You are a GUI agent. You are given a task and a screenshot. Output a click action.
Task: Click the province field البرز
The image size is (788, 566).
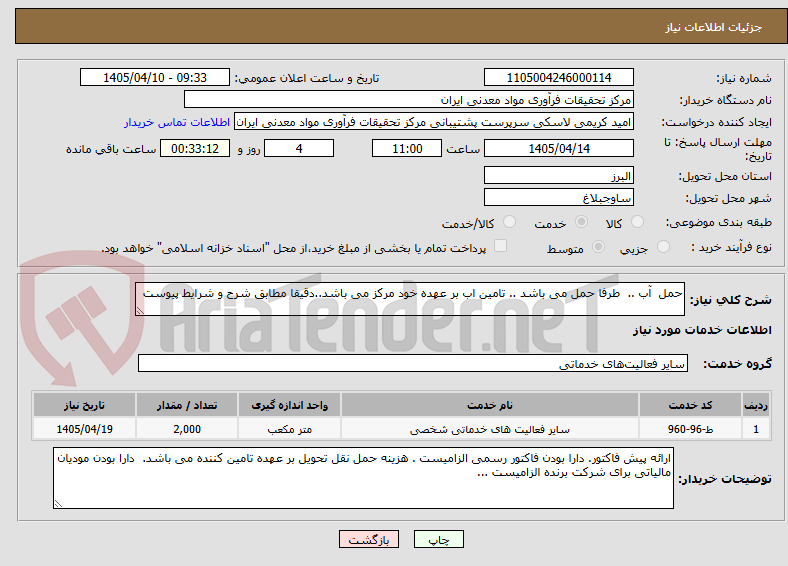(558, 175)
